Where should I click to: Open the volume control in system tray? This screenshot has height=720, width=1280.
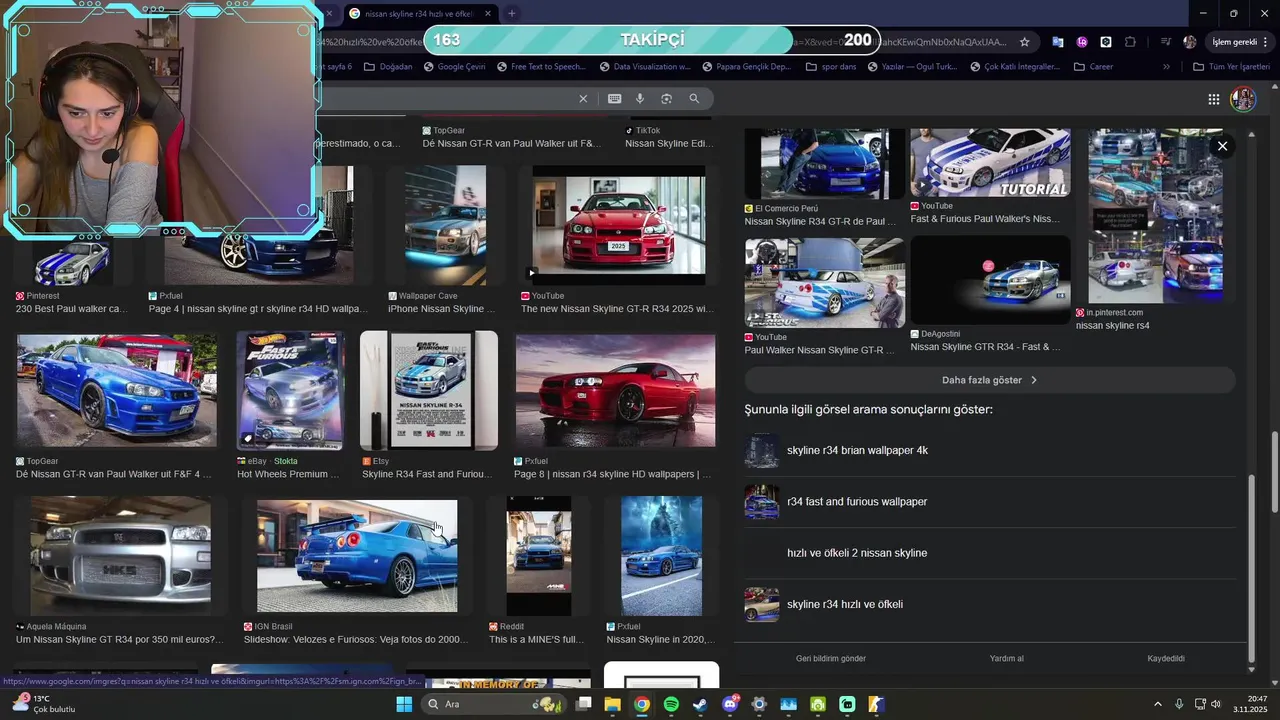1216,704
